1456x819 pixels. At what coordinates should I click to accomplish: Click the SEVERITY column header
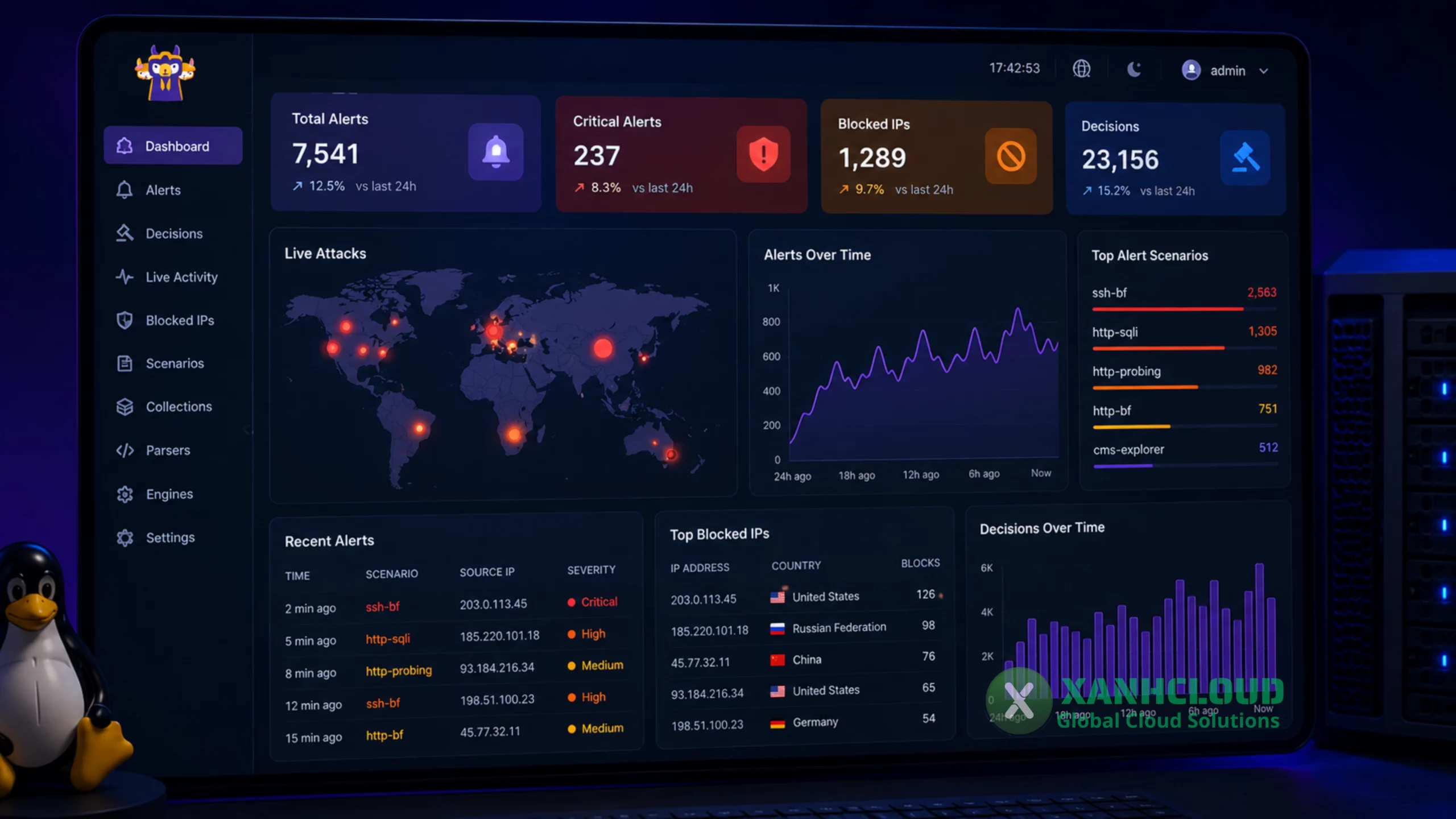(x=591, y=570)
